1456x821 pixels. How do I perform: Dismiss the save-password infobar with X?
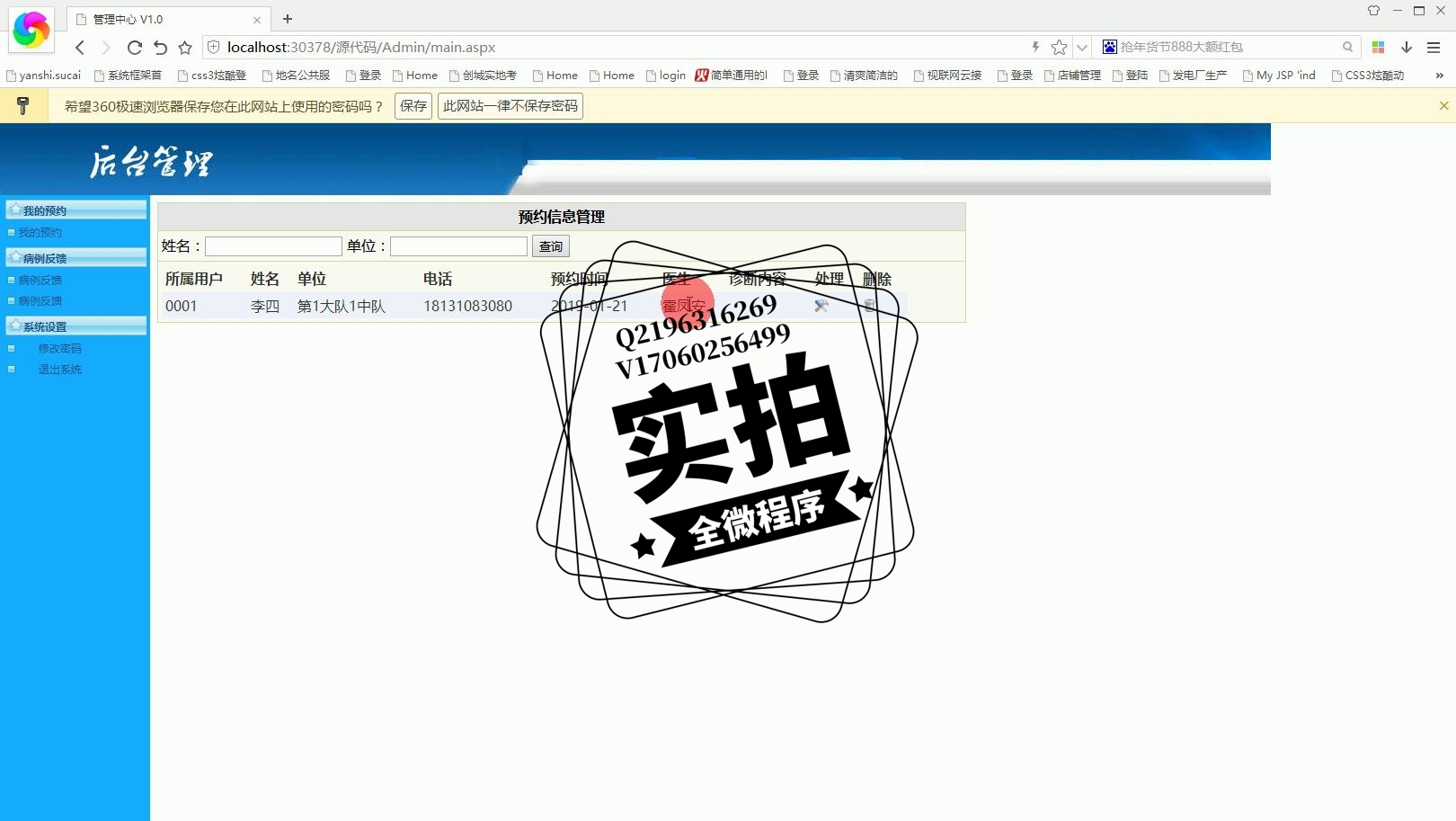[1443, 106]
